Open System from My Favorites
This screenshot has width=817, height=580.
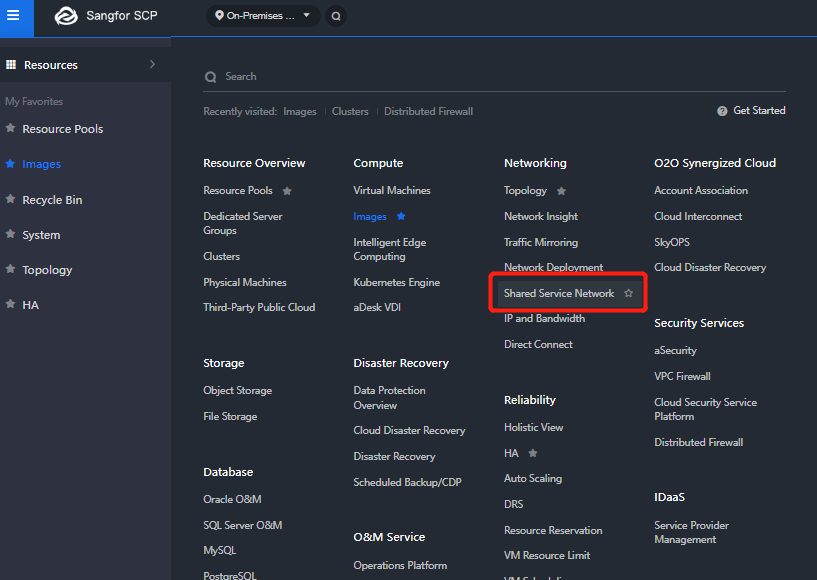pyautogui.click(x=41, y=235)
